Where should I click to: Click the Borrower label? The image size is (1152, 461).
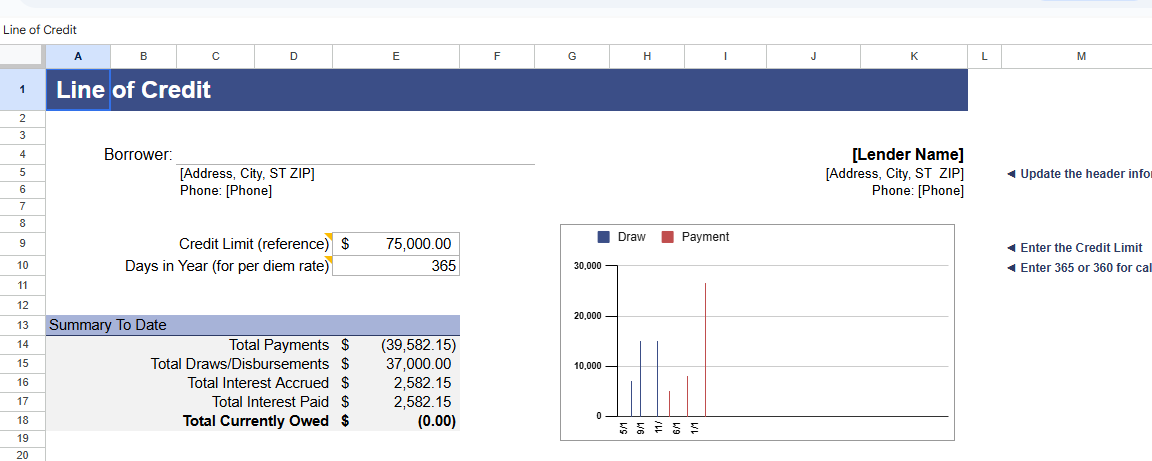[138, 155]
